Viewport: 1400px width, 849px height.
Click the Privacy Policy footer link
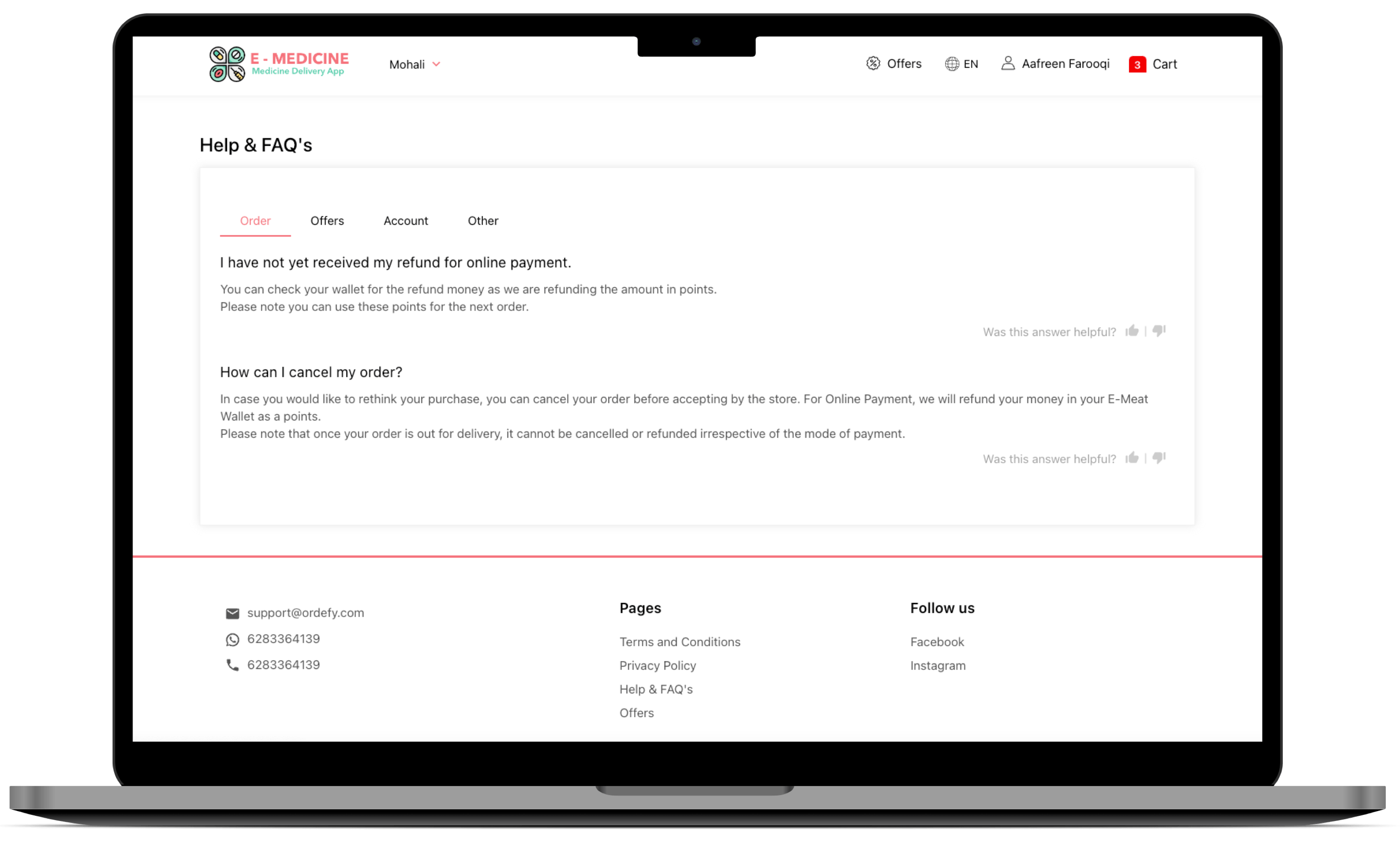coord(657,665)
